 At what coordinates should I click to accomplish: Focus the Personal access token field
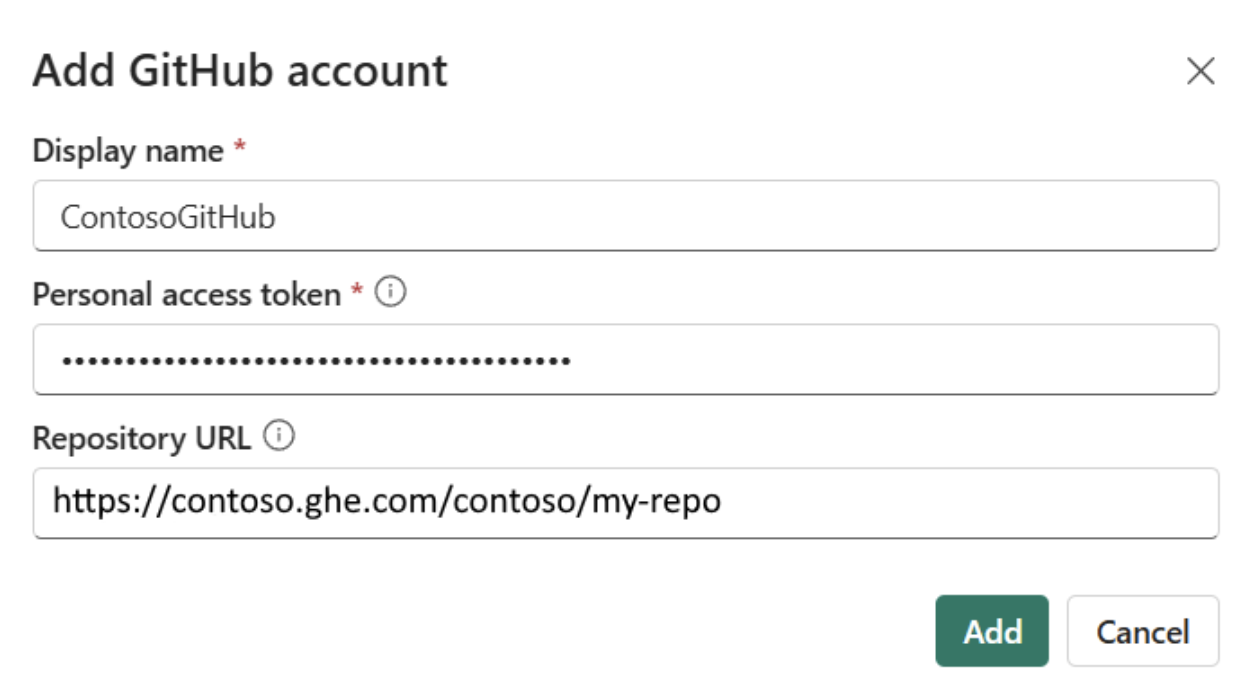625,359
